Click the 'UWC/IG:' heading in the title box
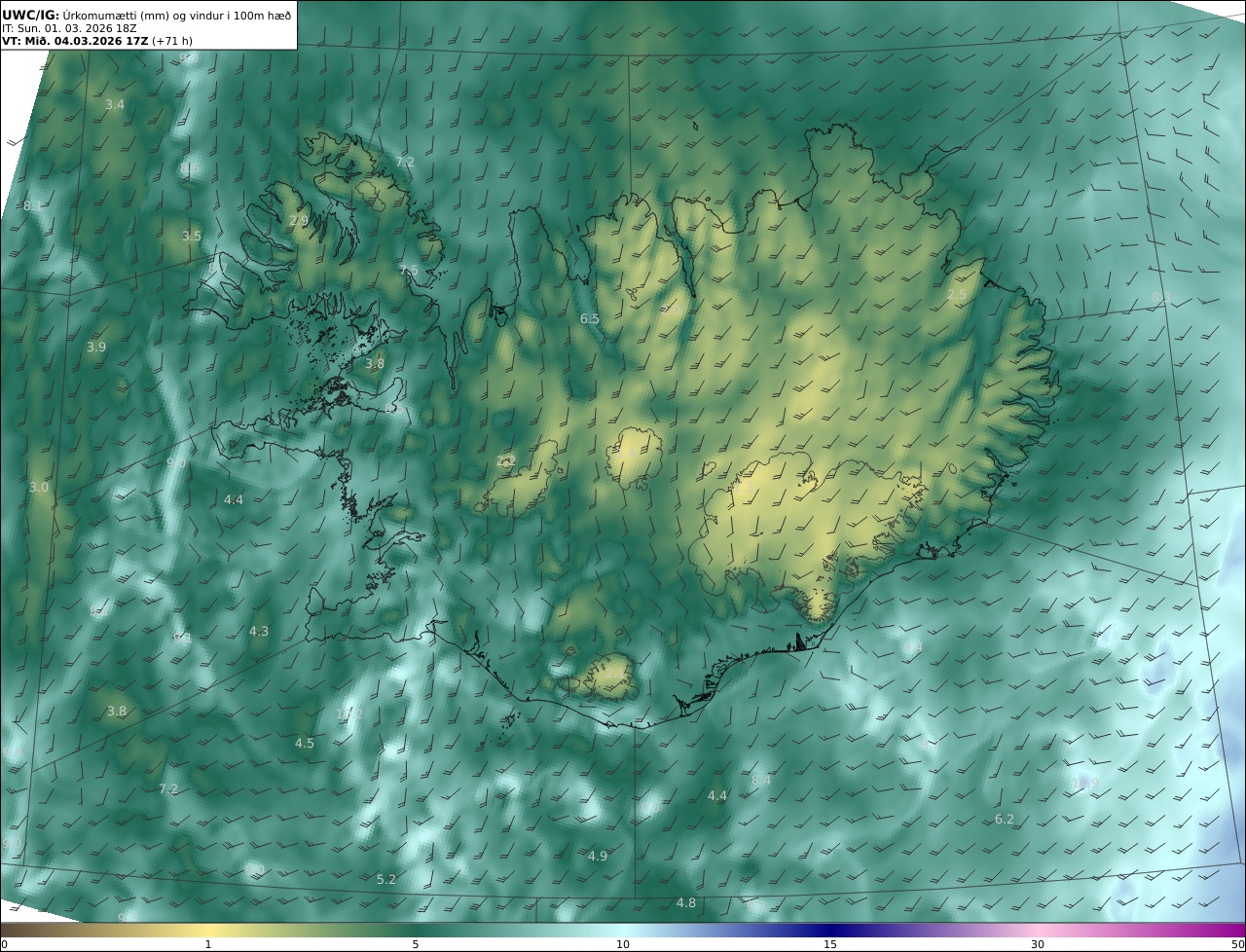This screenshot has height=952, width=1246. click(x=31, y=15)
